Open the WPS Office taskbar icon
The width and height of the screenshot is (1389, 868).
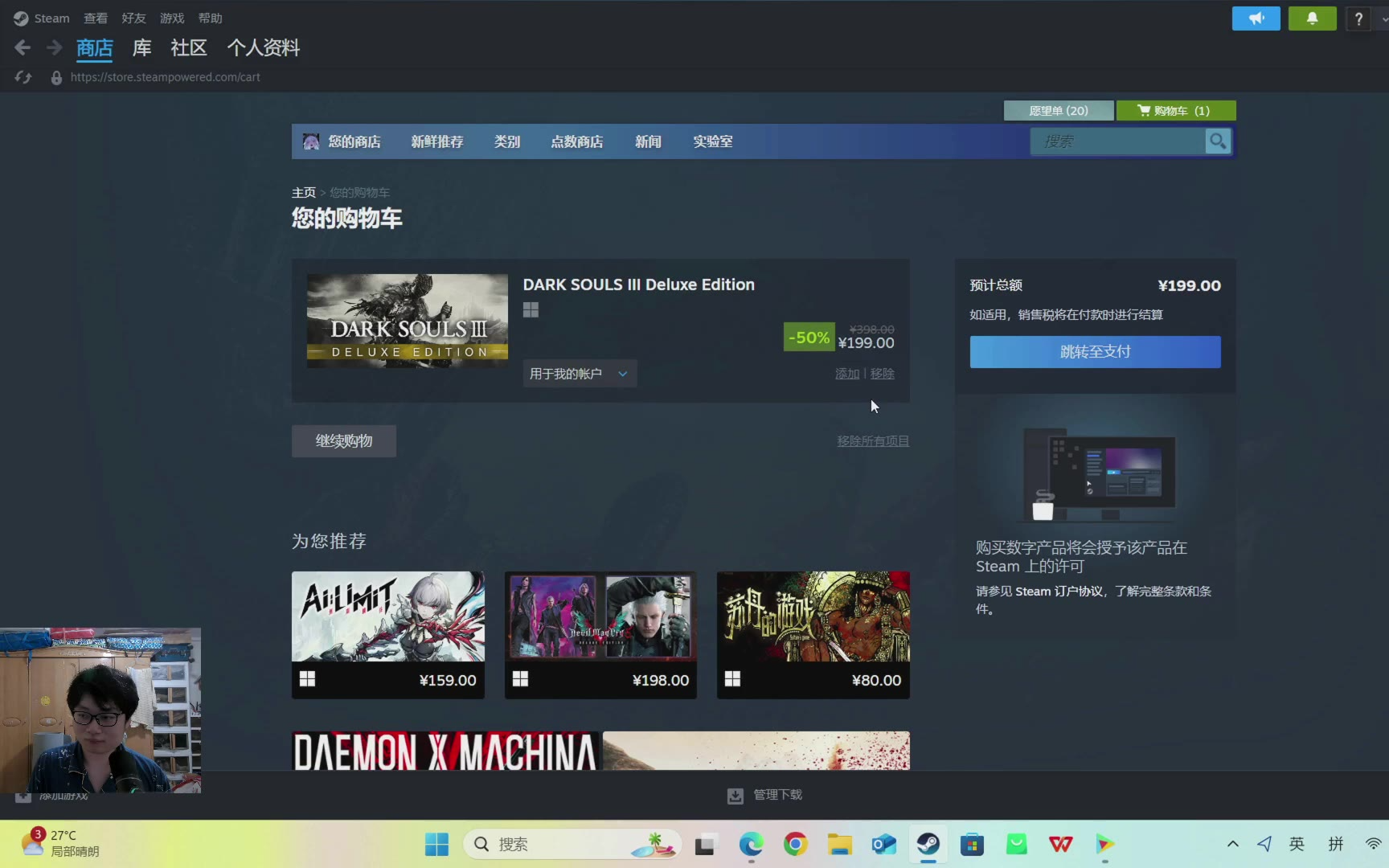[x=1060, y=844]
